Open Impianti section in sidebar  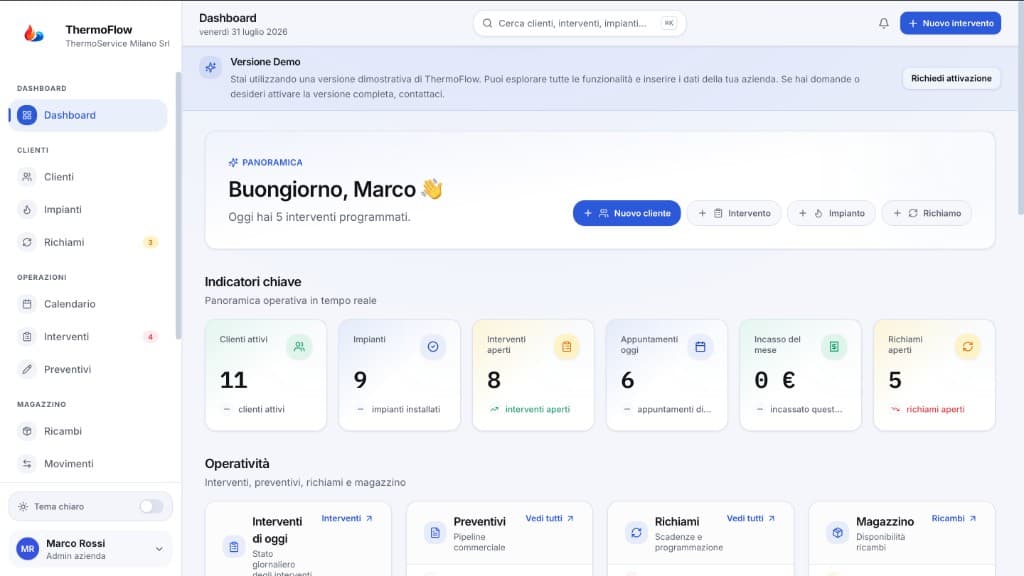click(88, 210)
